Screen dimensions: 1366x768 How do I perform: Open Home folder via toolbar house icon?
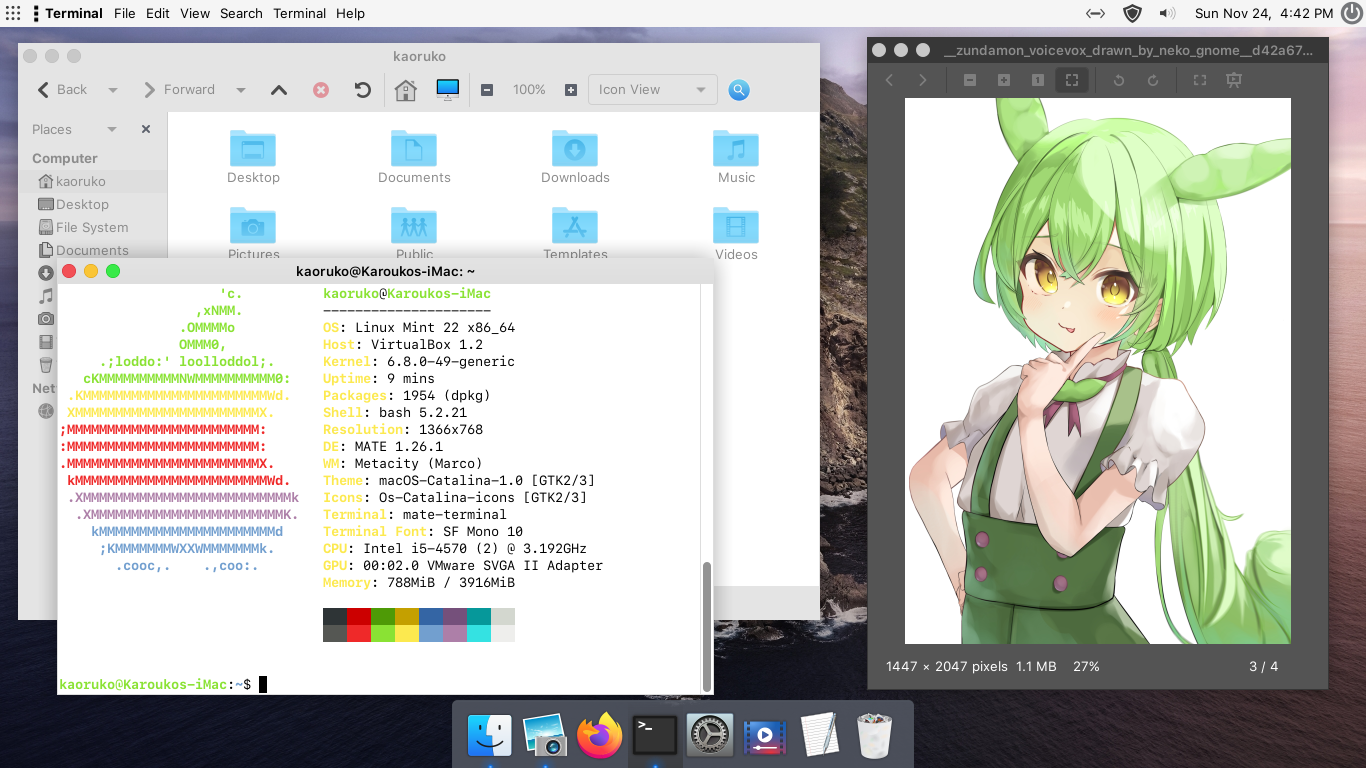pyautogui.click(x=405, y=90)
